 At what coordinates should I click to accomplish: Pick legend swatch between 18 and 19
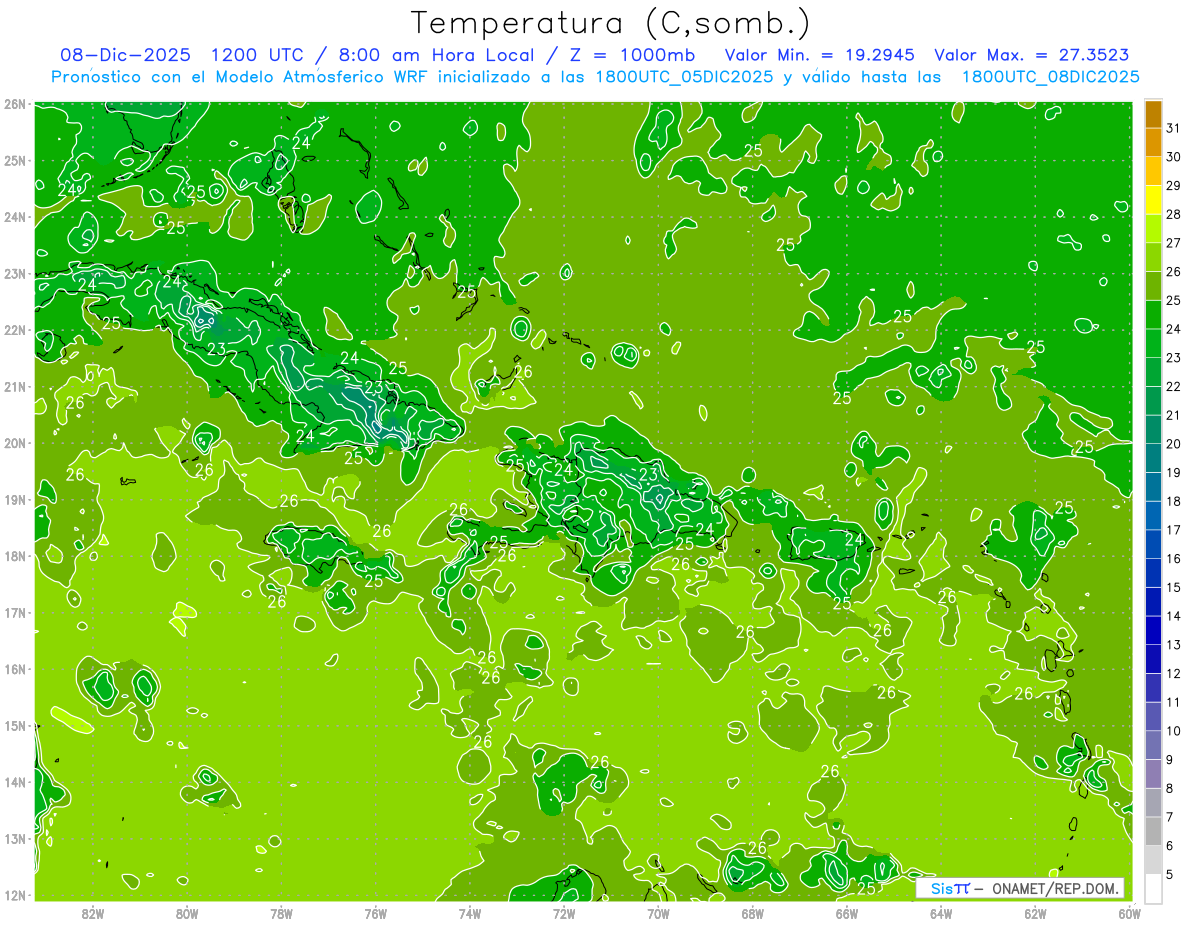[1153, 487]
